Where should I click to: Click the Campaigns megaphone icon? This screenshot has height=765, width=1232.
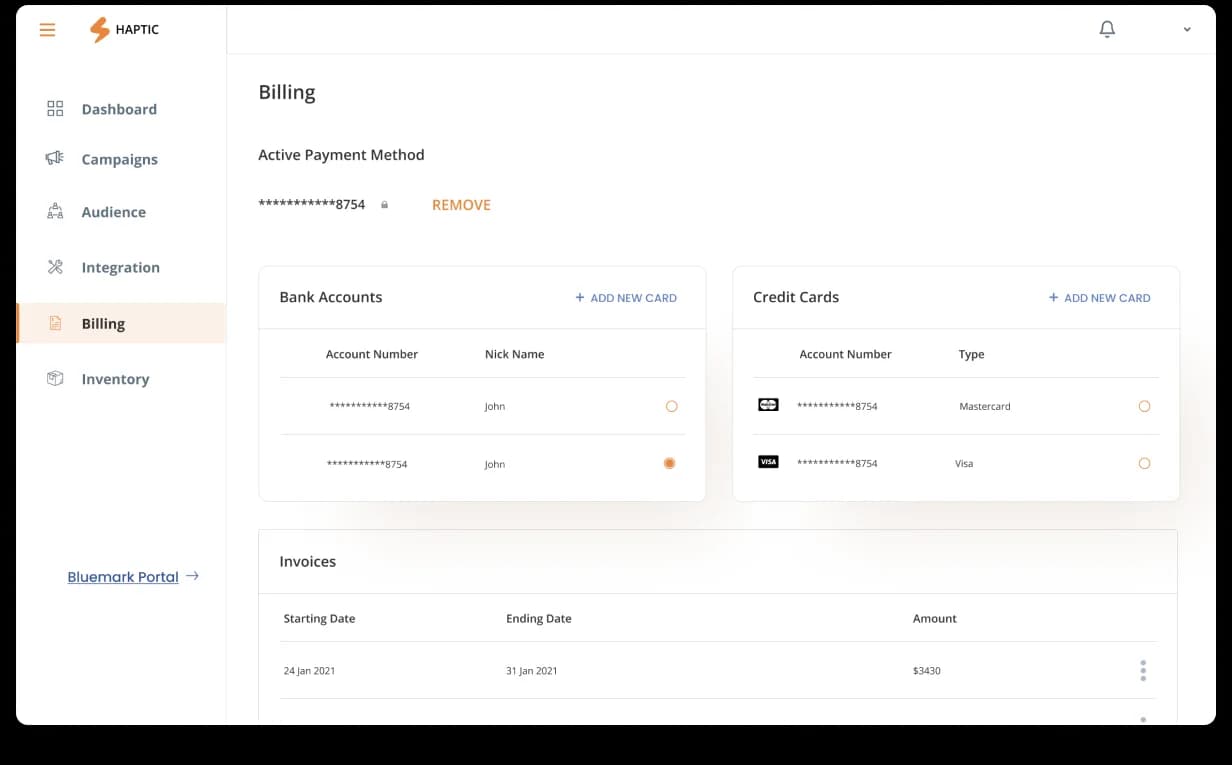pyautogui.click(x=55, y=158)
